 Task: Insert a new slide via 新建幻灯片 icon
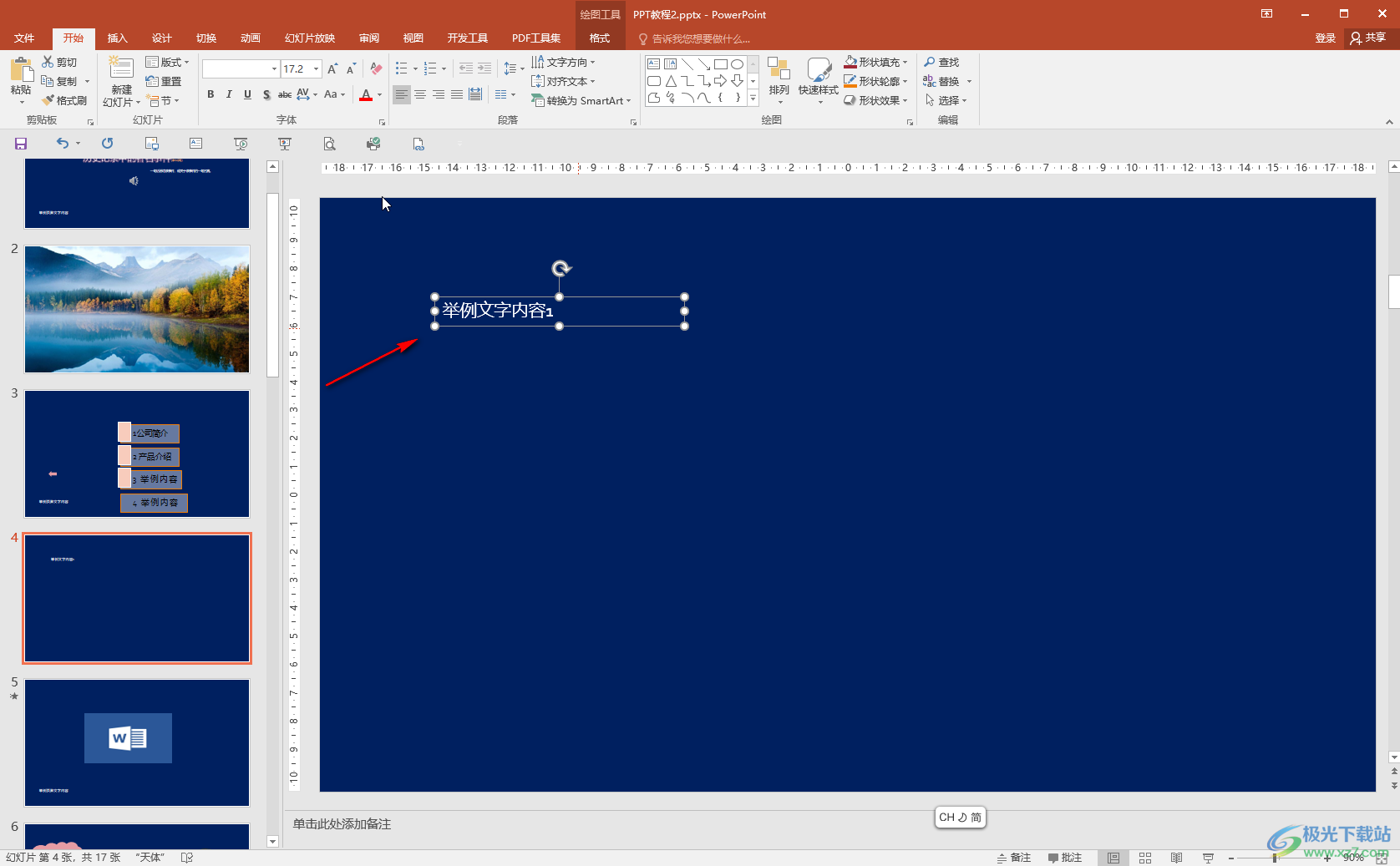121,68
